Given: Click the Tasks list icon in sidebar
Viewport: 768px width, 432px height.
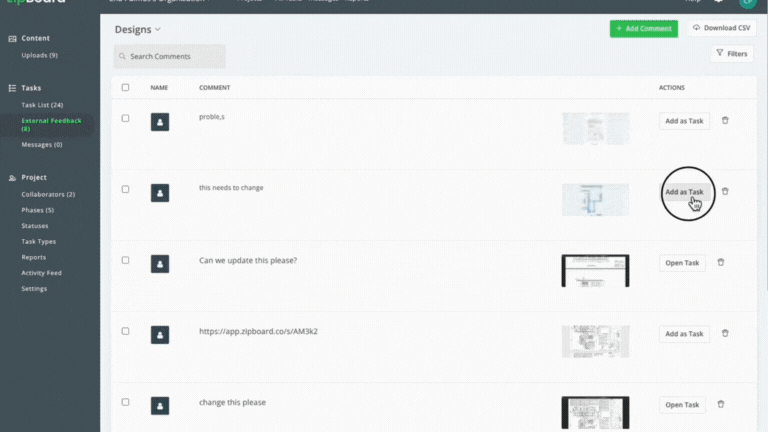Looking at the screenshot, I should [12, 88].
